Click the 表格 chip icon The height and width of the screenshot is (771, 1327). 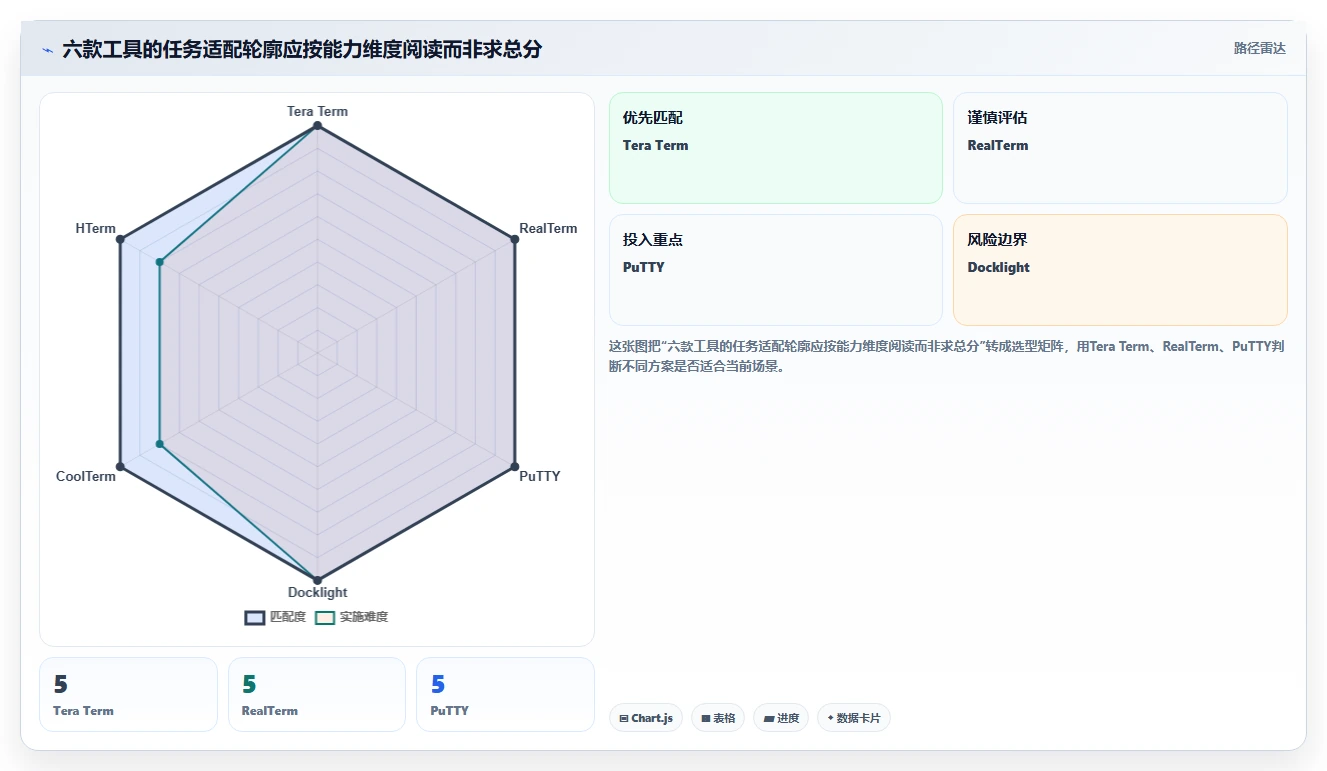pyautogui.click(x=706, y=718)
